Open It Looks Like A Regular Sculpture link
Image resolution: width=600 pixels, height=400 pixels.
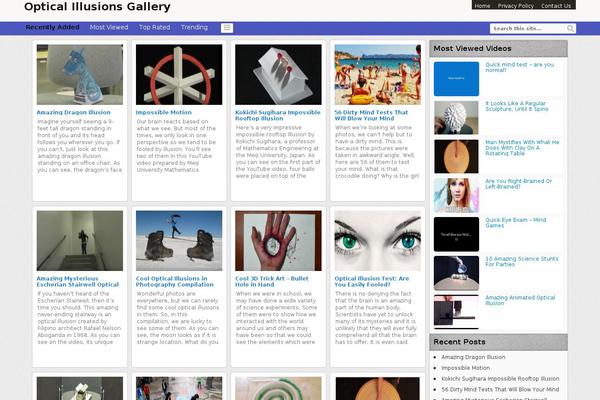(x=517, y=106)
